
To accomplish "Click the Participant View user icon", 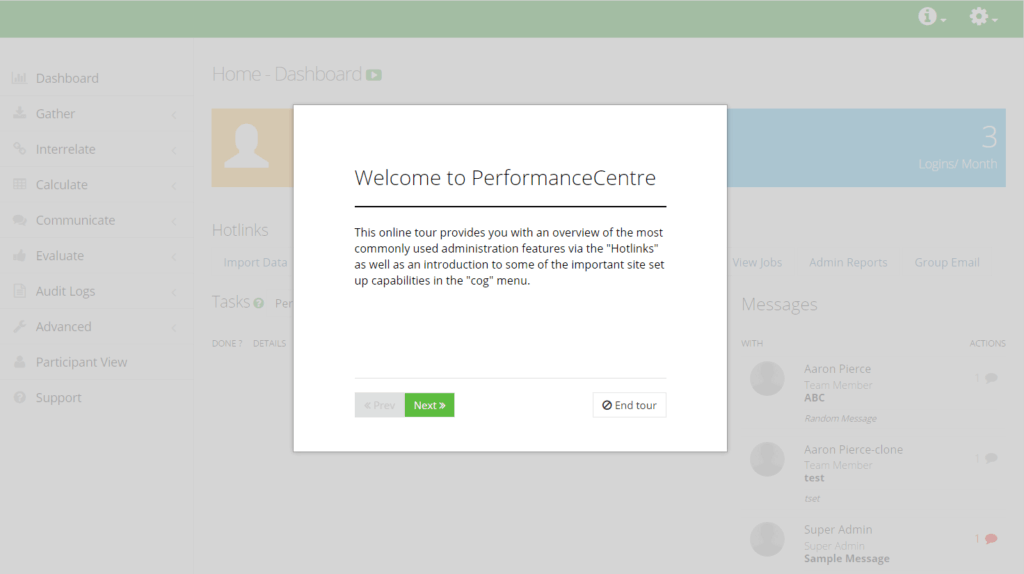I will (x=20, y=362).
